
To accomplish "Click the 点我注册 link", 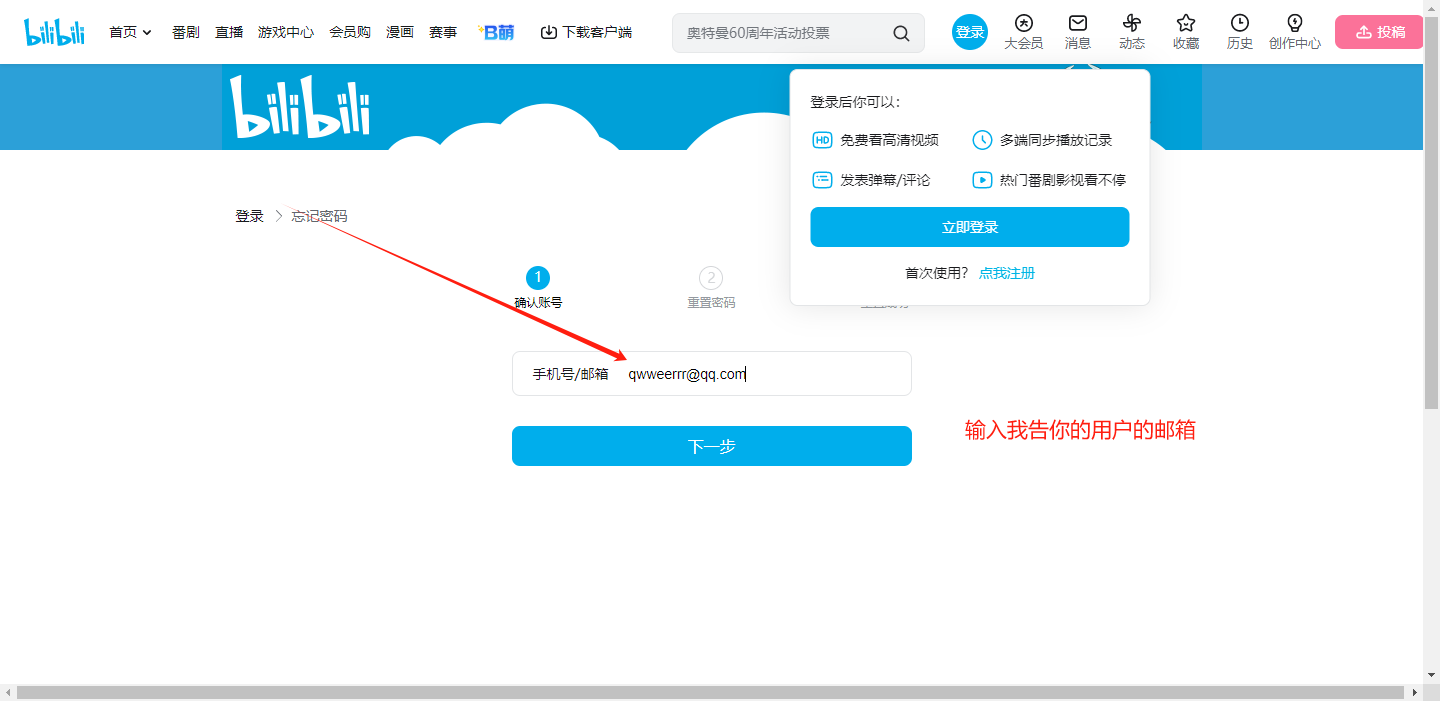I will [1007, 273].
